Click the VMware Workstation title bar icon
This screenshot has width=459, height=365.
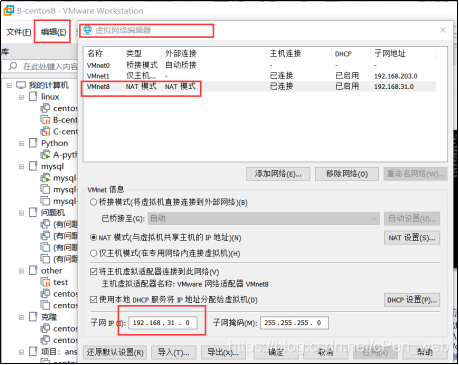point(9,10)
